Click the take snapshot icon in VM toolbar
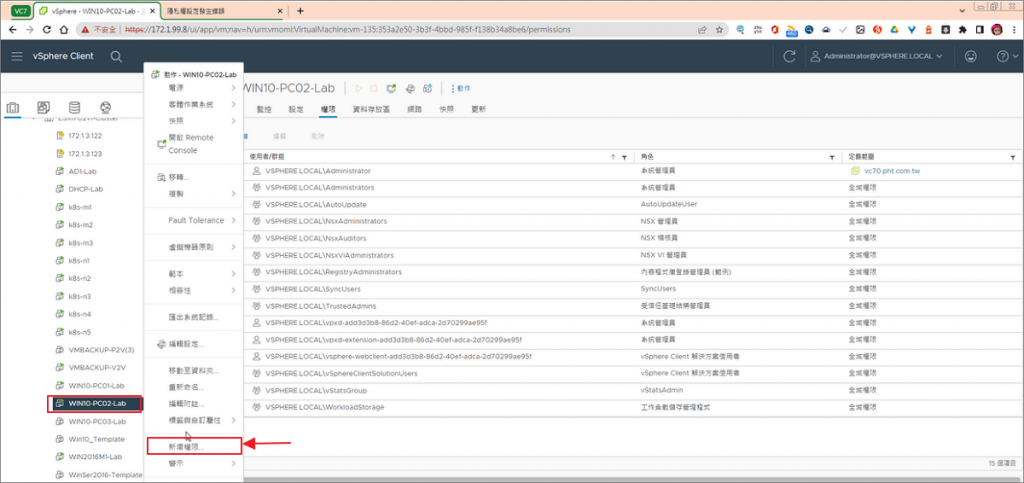The height and width of the screenshot is (483, 1024). tap(428, 88)
